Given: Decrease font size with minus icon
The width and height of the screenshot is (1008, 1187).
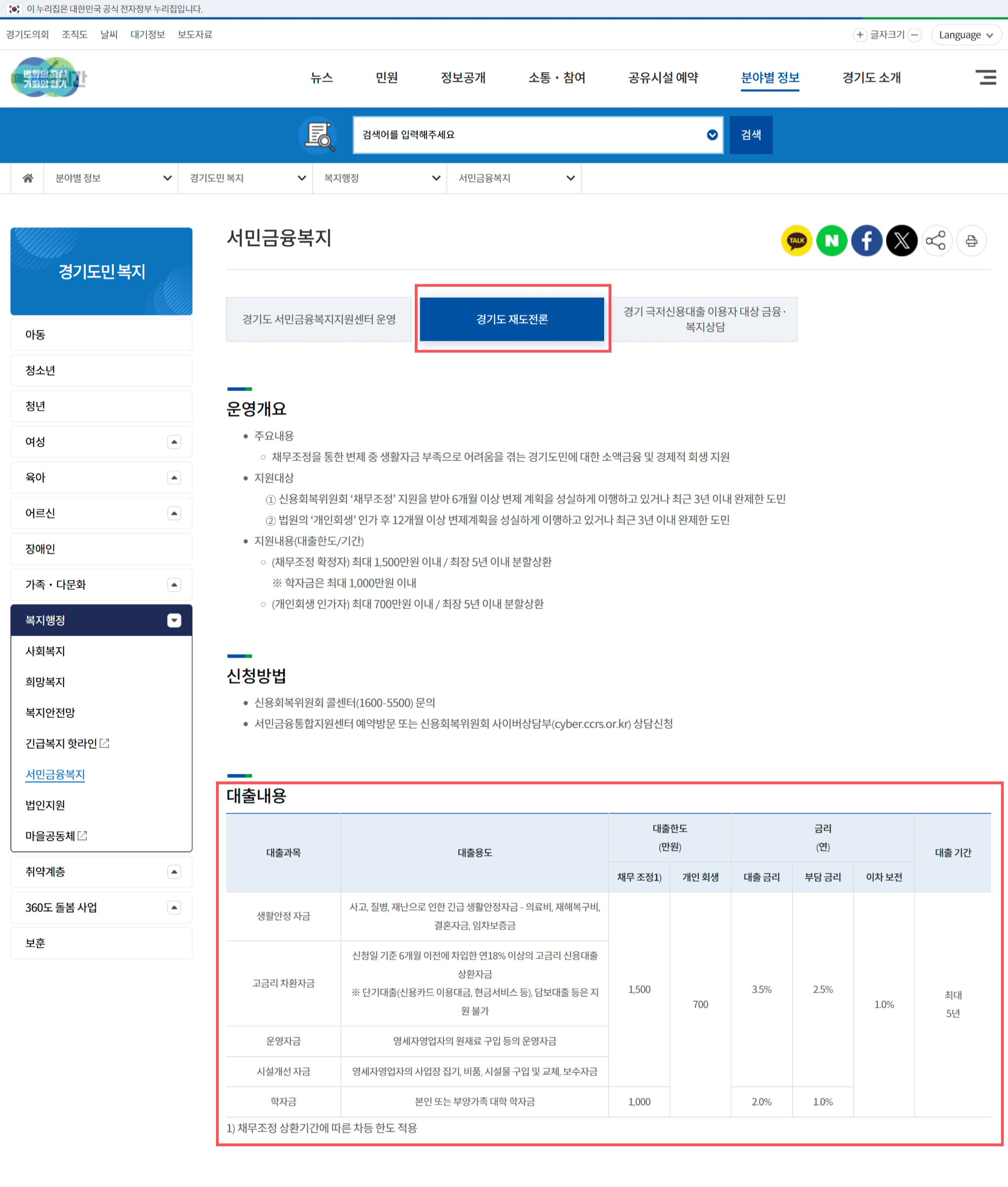Looking at the screenshot, I should [x=914, y=35].
